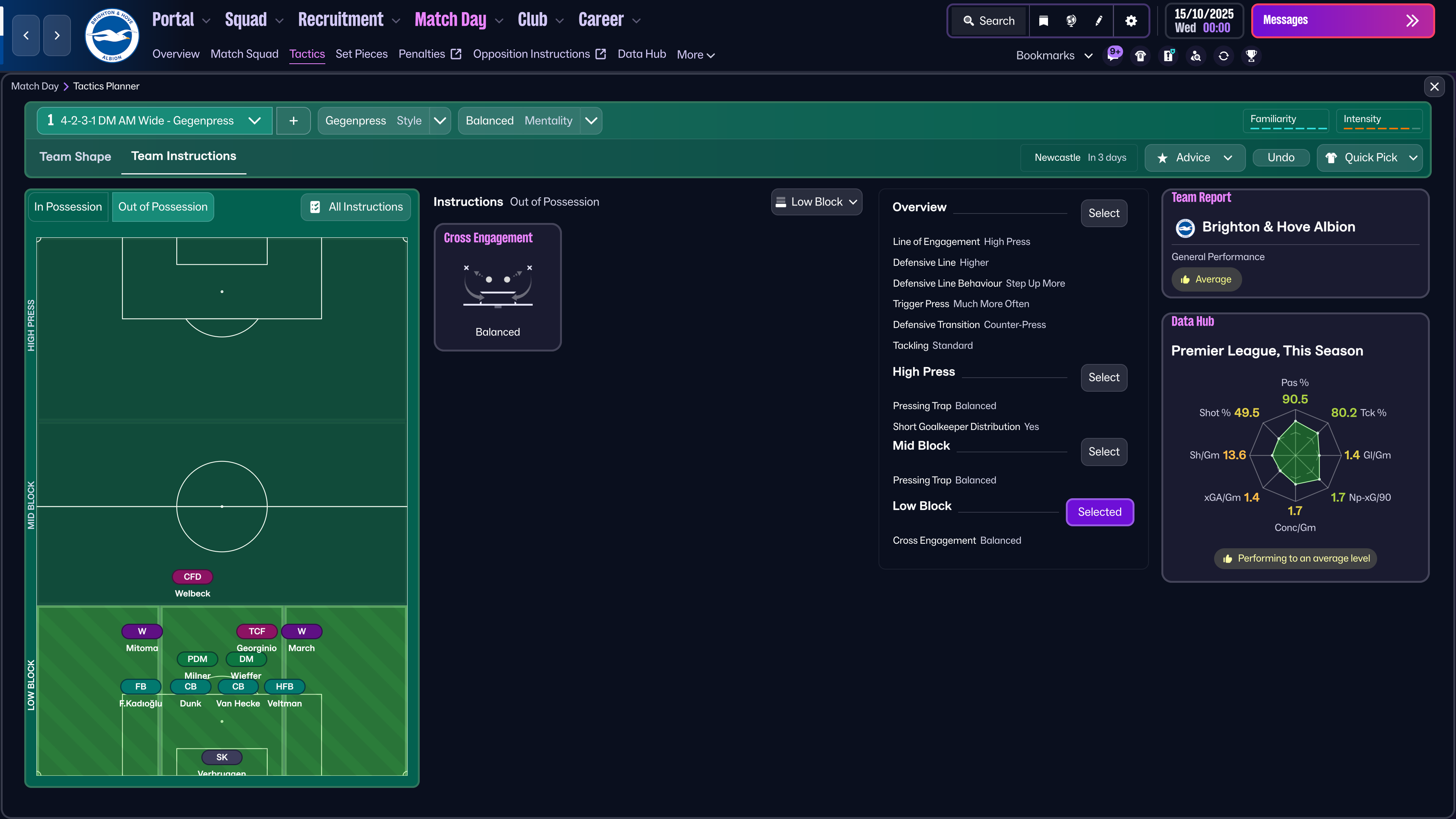The image size is (1456, 819).
Task: Select the scout search icon
Action: (1196, 56)
